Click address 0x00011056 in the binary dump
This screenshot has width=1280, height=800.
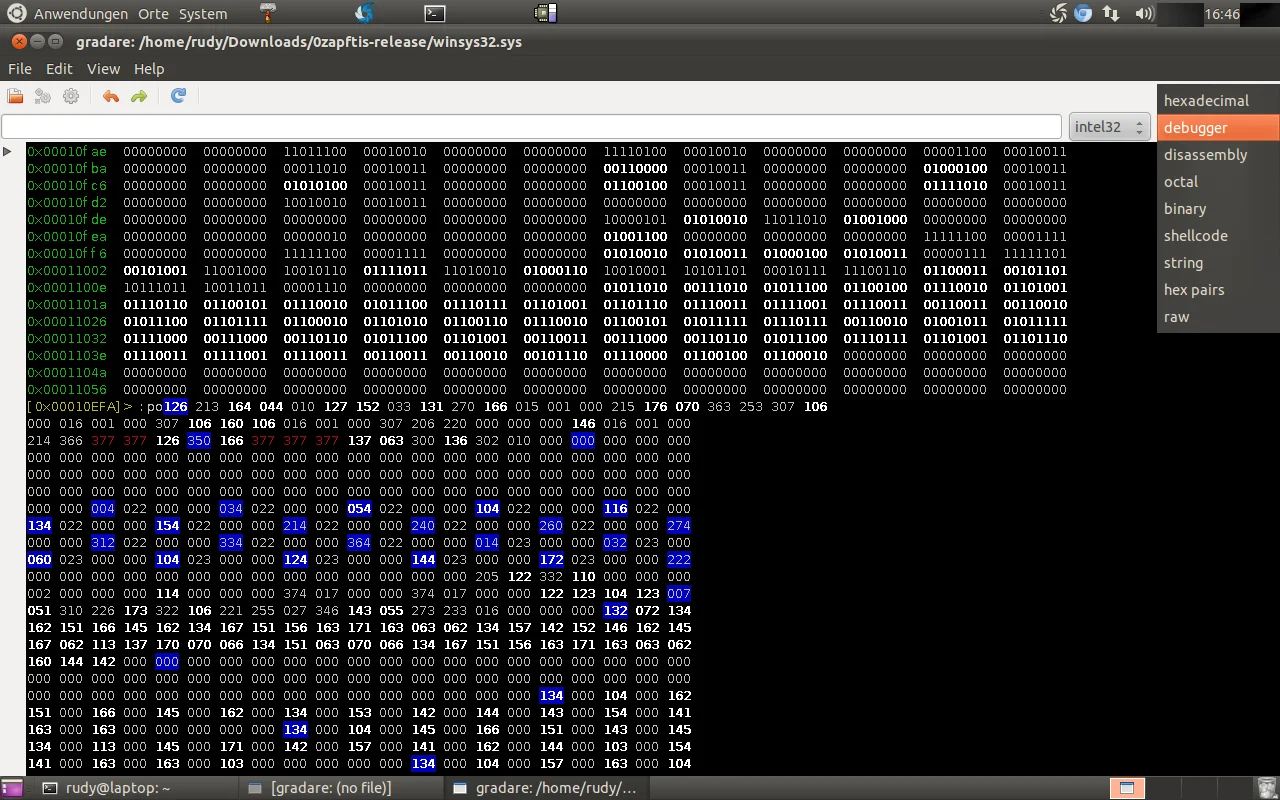click(67, 390)
